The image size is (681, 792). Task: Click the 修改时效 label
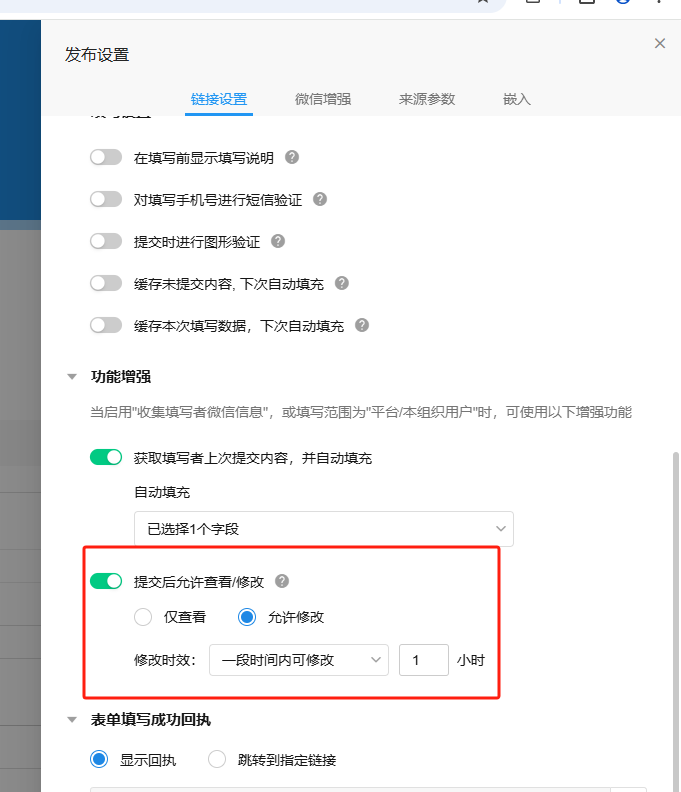(165, 660)
